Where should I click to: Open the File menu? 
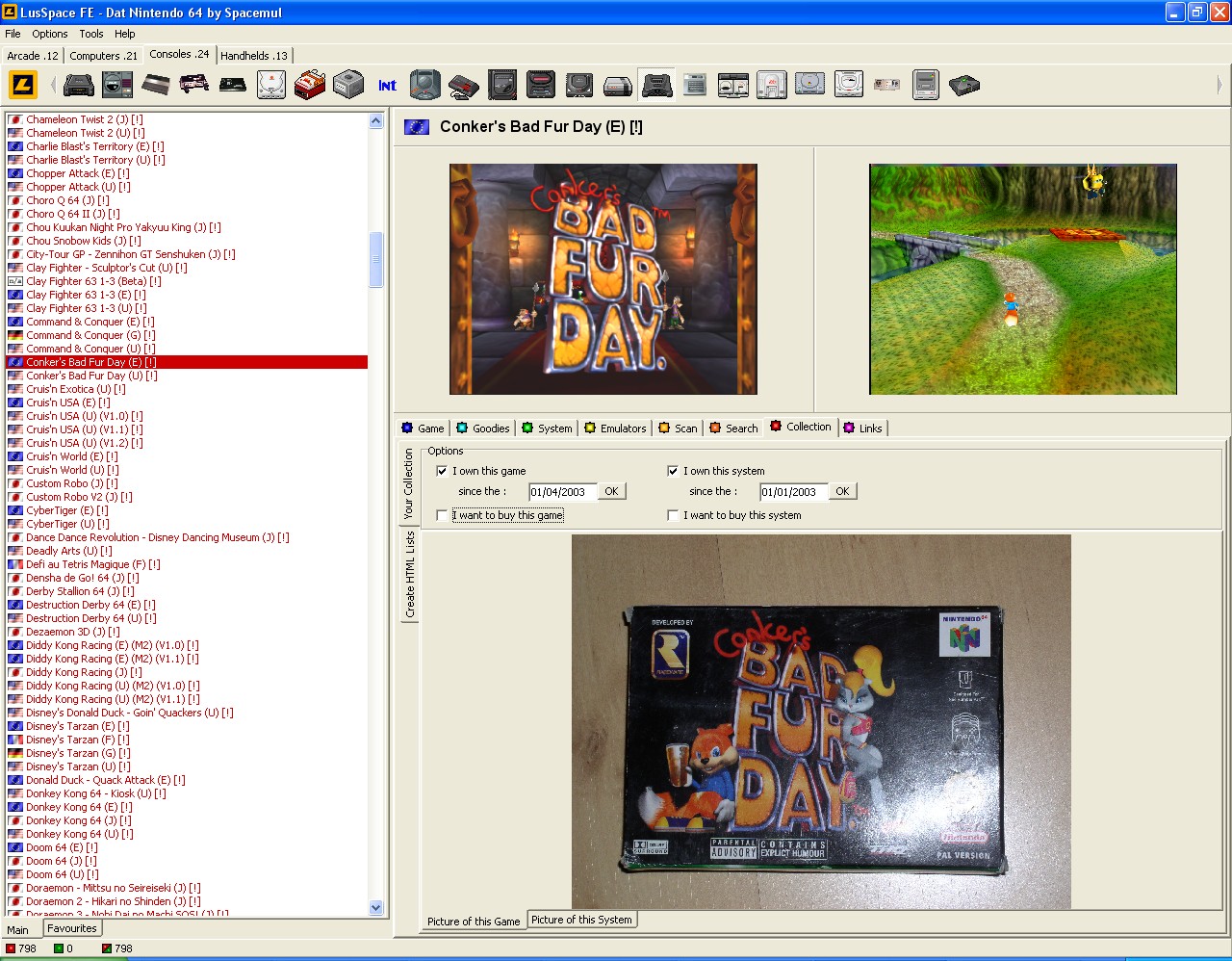pyautogui.click(x=13, y=34)
